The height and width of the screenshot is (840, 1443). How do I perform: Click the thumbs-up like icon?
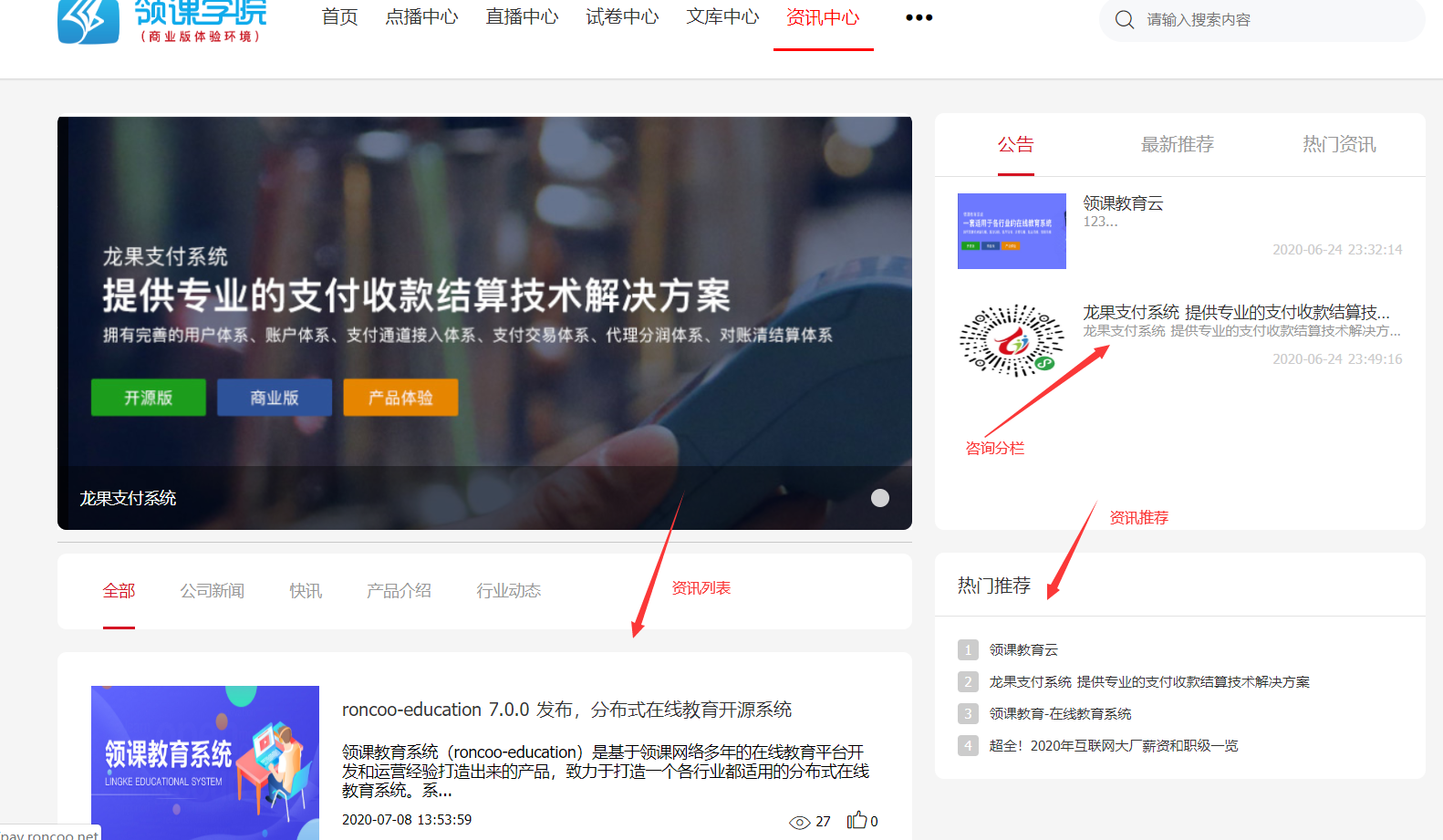(x=856, y=821)
